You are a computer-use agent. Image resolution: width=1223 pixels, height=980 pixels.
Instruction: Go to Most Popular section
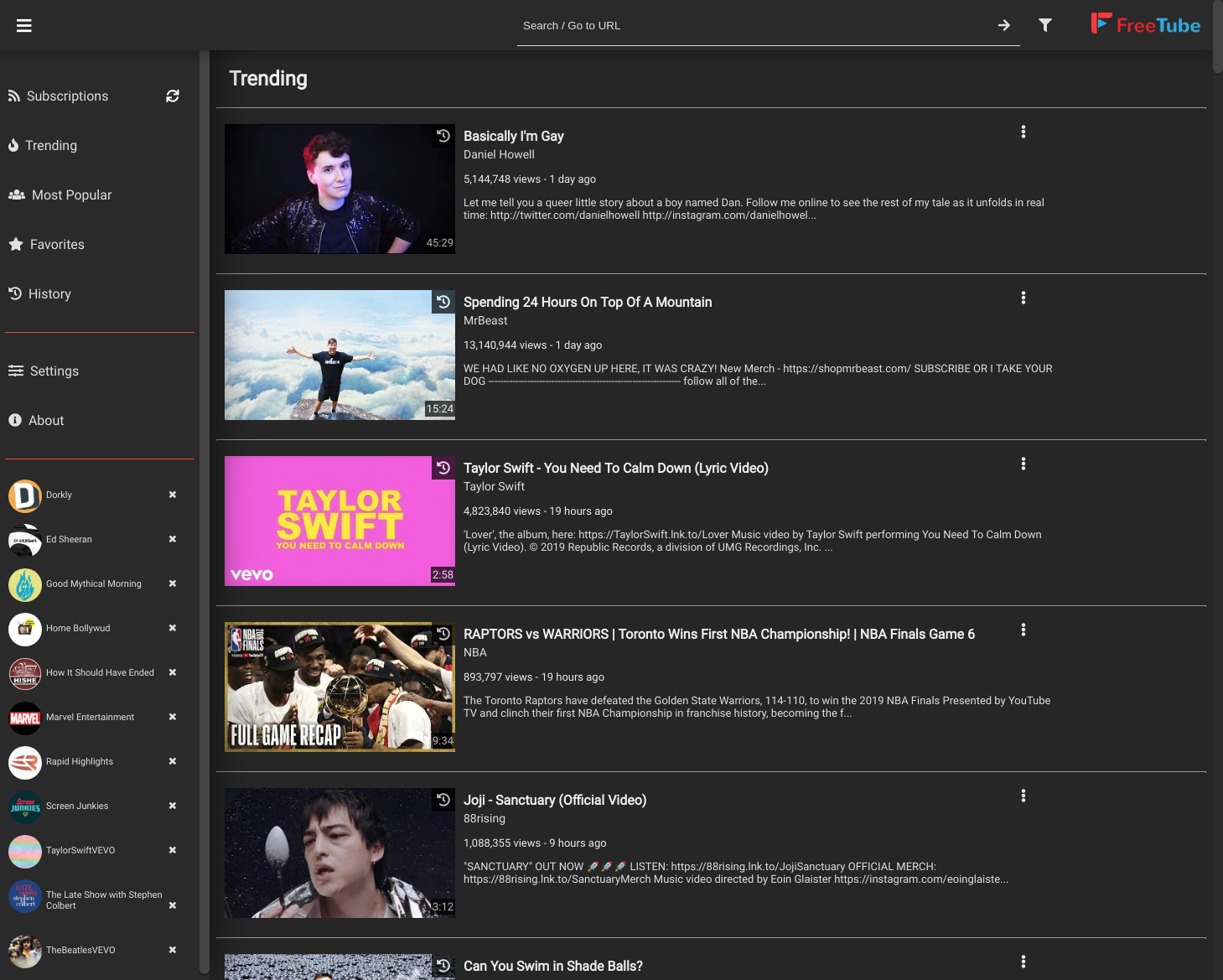(60, 195)
